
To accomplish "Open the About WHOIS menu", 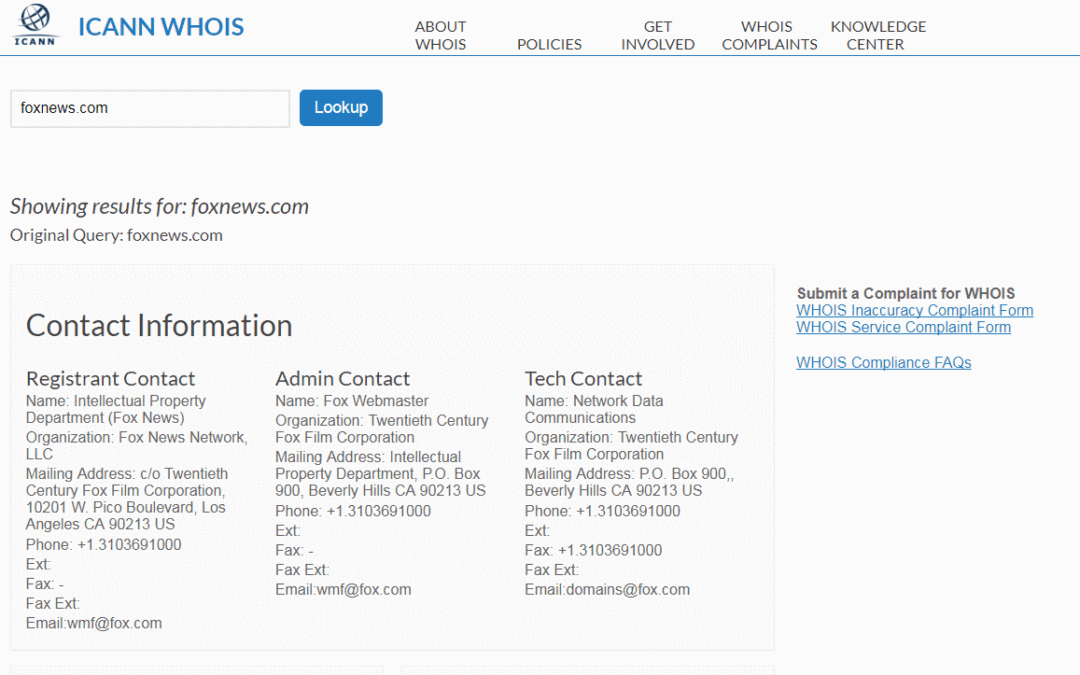I will click(x=441, y=35).
